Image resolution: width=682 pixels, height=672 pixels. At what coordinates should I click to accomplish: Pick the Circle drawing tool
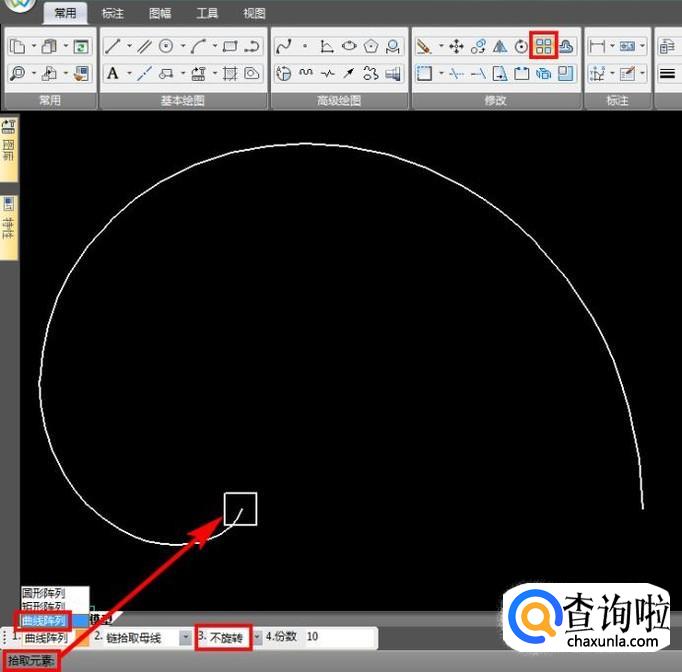tap(166, 46)
